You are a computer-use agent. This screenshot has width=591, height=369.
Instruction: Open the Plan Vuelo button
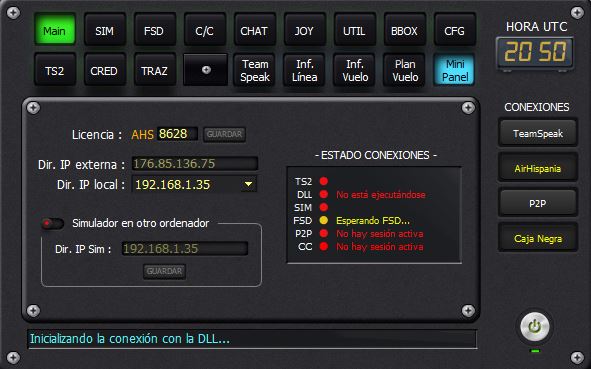404,70
